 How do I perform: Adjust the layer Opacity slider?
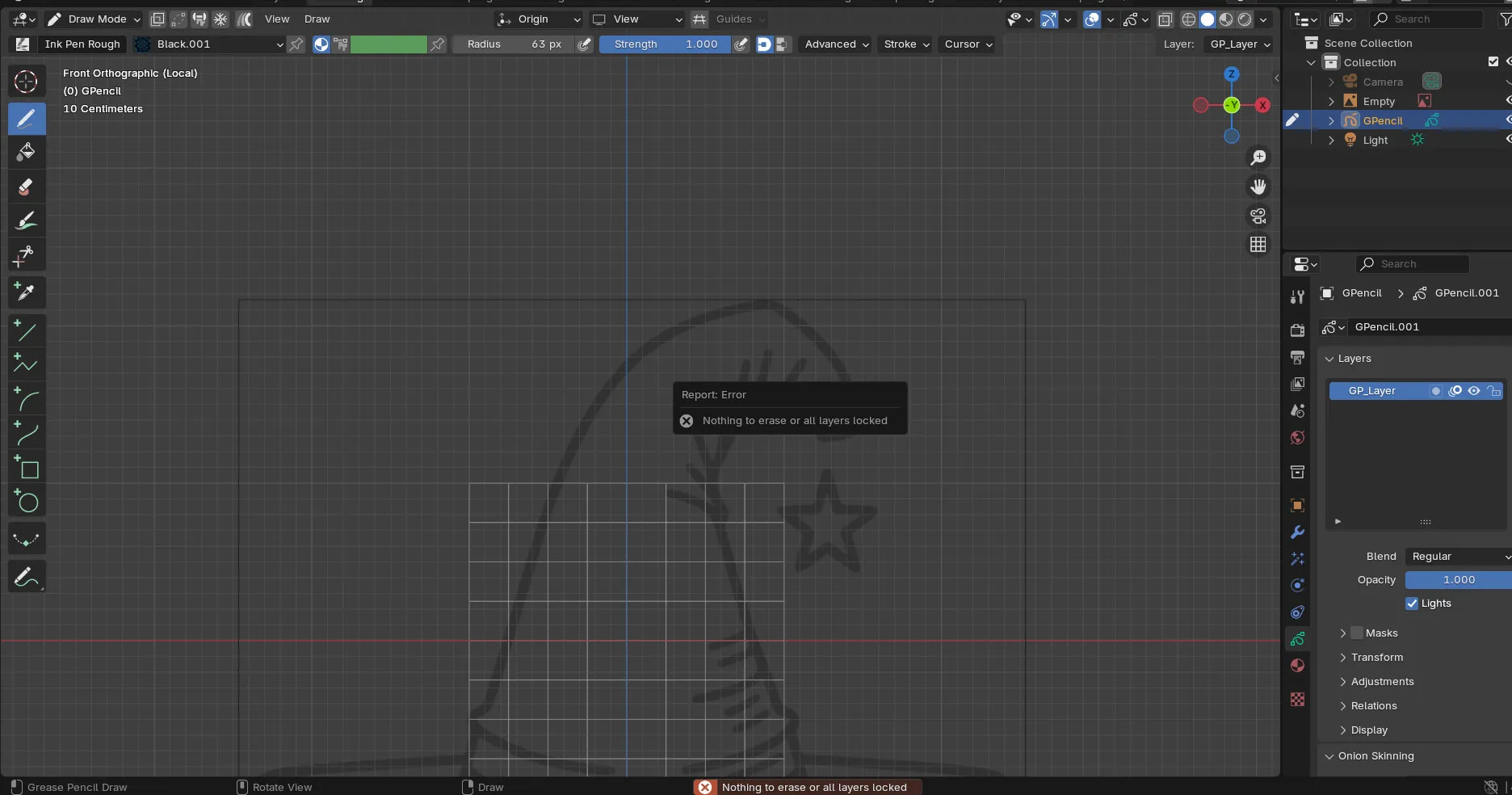pyautogui.click(x=1458, y=580)
